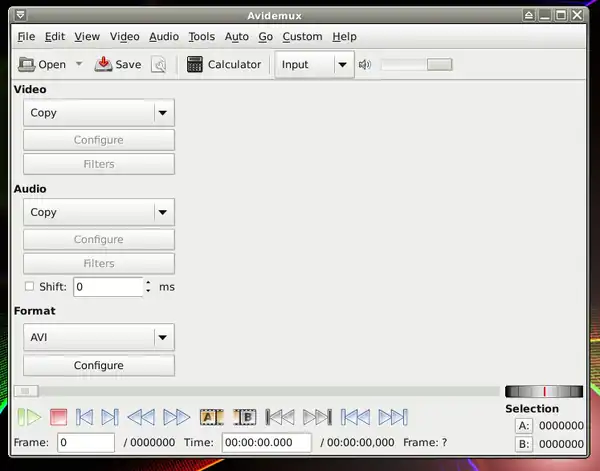Enable the audio Shift checkbox
Image resolution: width=600 pixels, height=471 pixels.
pos(29,287)
